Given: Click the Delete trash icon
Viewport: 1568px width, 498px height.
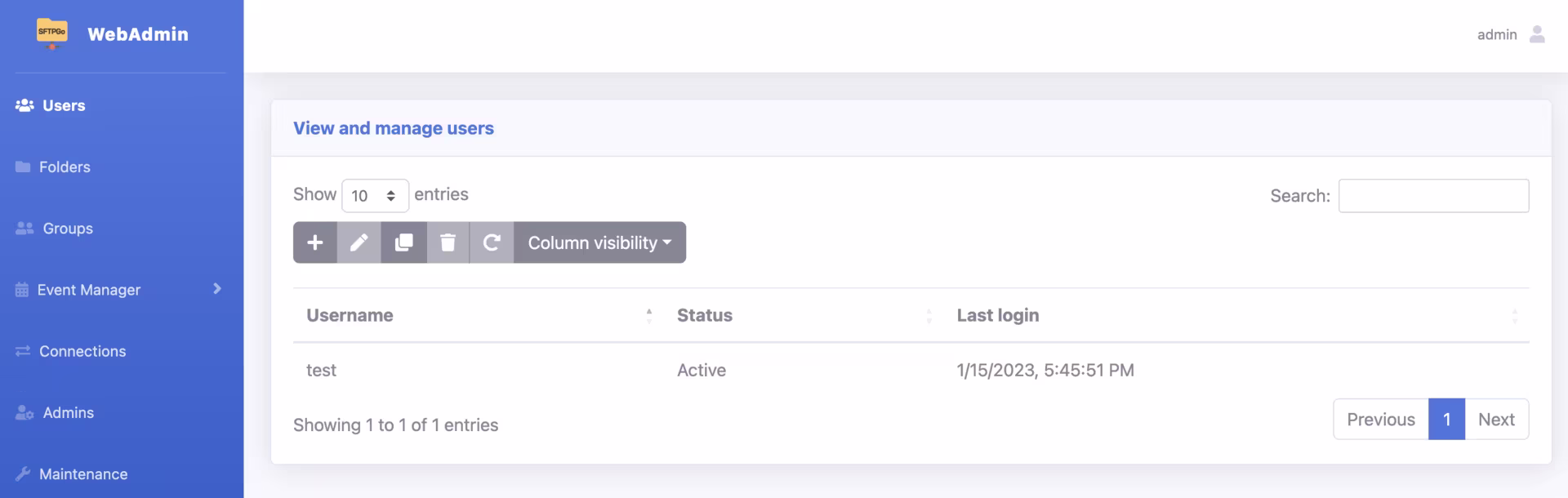Looking at the screenshot, I should point(448,242).
